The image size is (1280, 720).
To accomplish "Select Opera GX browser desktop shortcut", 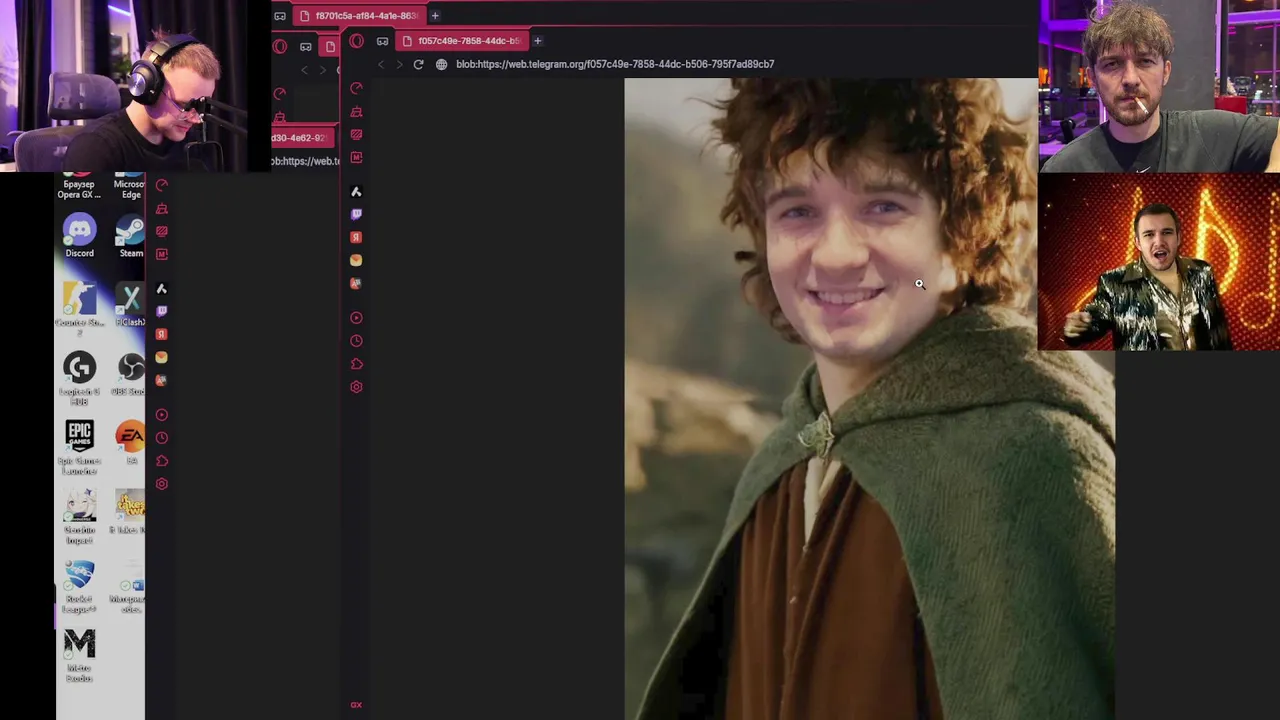I will tap(79, 186).
